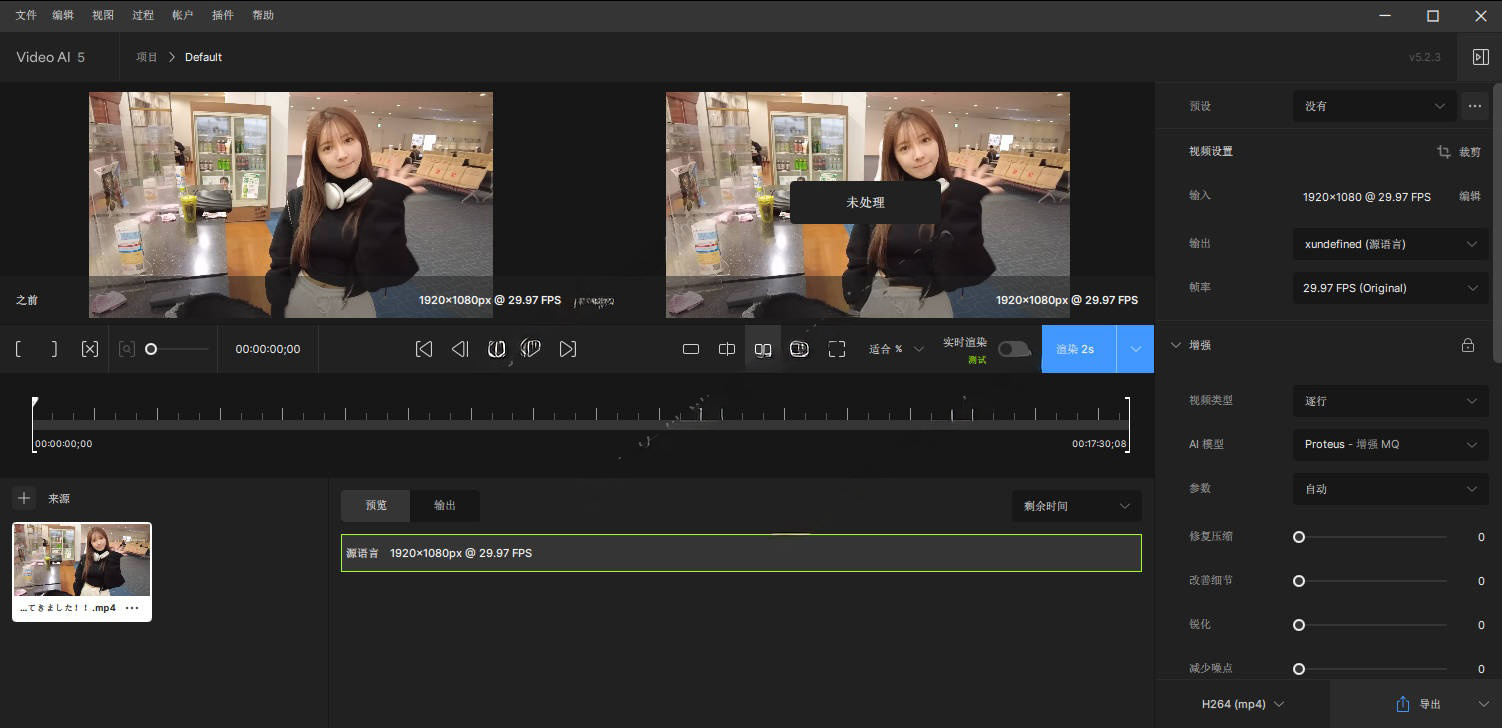The height and width of the screenshot is (728, 1502).
Task: Open the 剩余时间 dropdown
Action: (x=1076, y=506)
